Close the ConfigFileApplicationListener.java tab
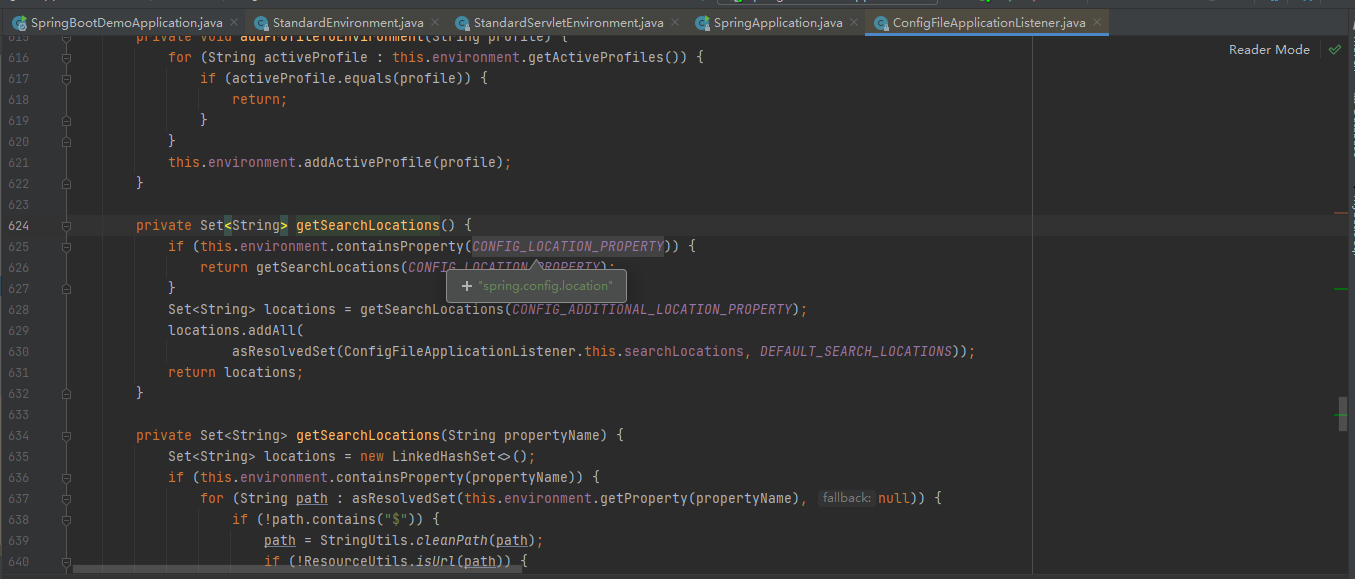1355x579 pixels. pos(1097,22)
